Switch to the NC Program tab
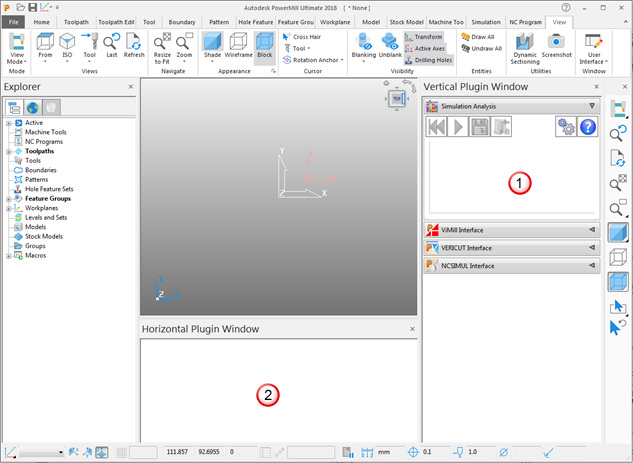Viewport: 633px width, 463px height. [525, 22]
